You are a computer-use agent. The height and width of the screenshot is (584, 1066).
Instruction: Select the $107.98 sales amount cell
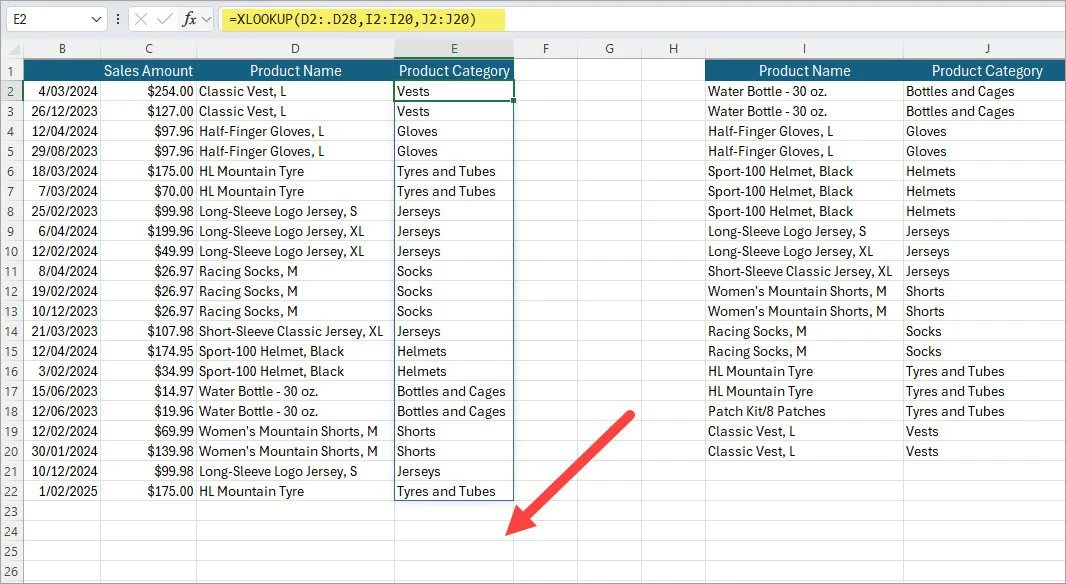149,331
